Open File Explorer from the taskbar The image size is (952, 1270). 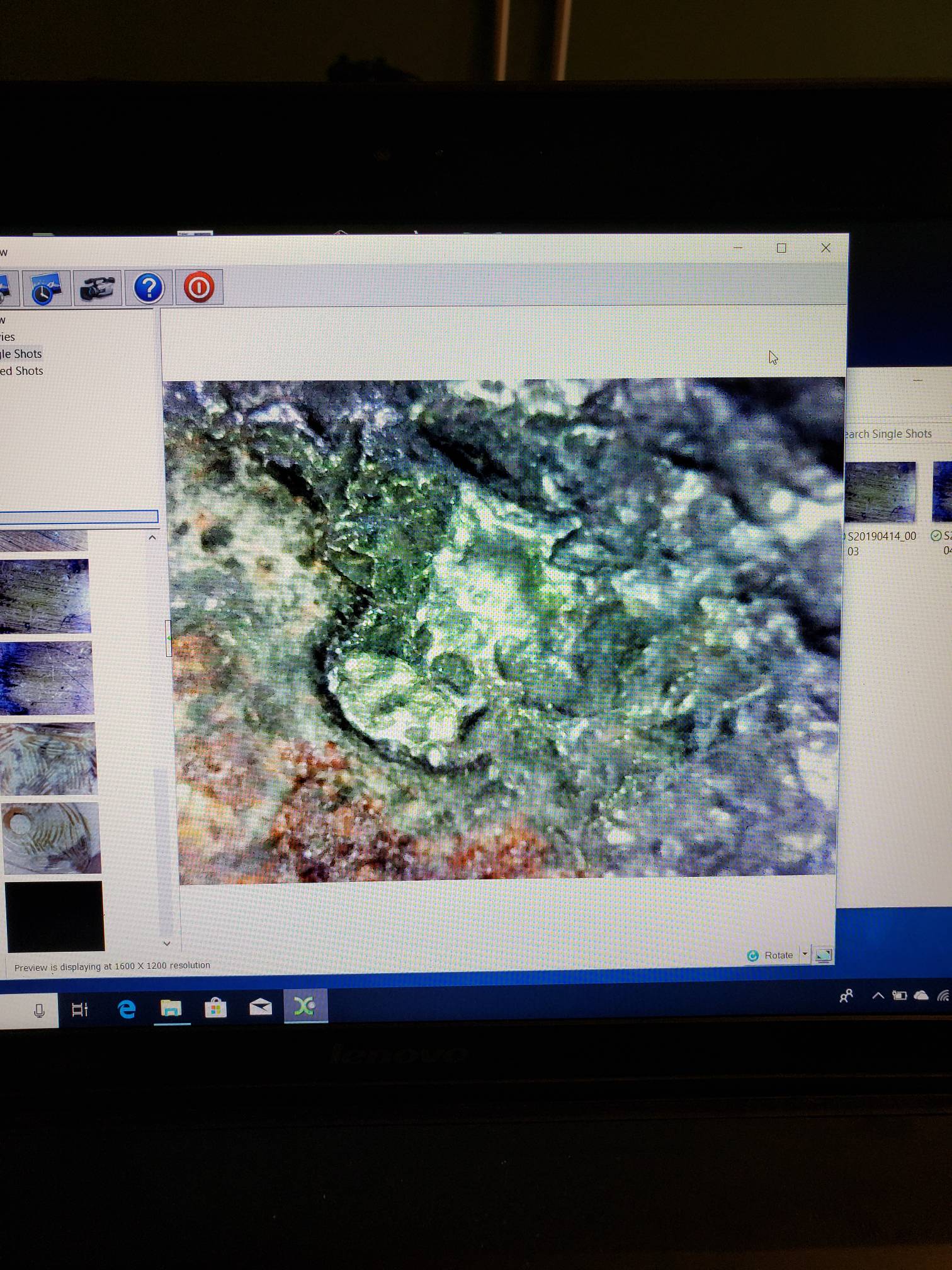pos(171,1009)
